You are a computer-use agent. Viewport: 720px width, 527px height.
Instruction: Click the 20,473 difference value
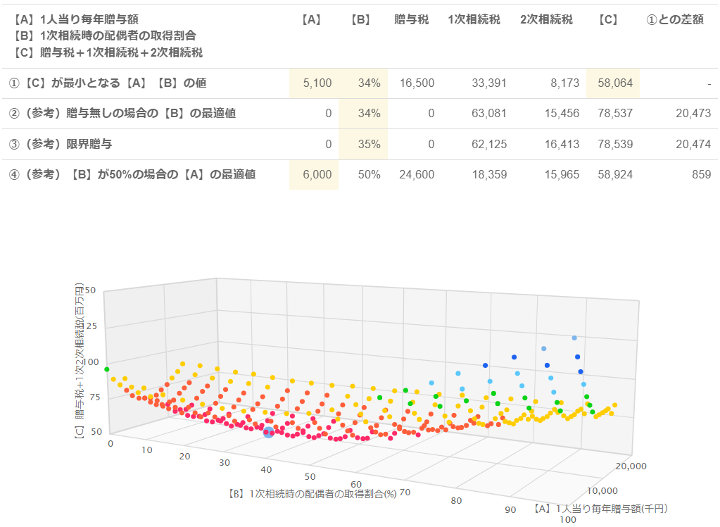click(x=693, y=113)
